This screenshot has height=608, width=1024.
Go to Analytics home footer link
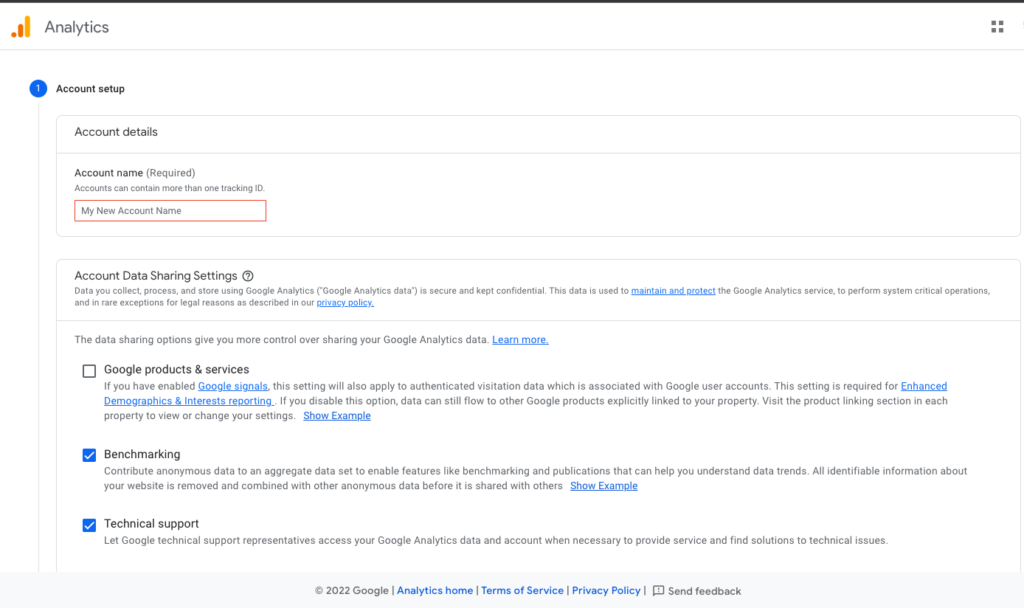tap(435, 590)
